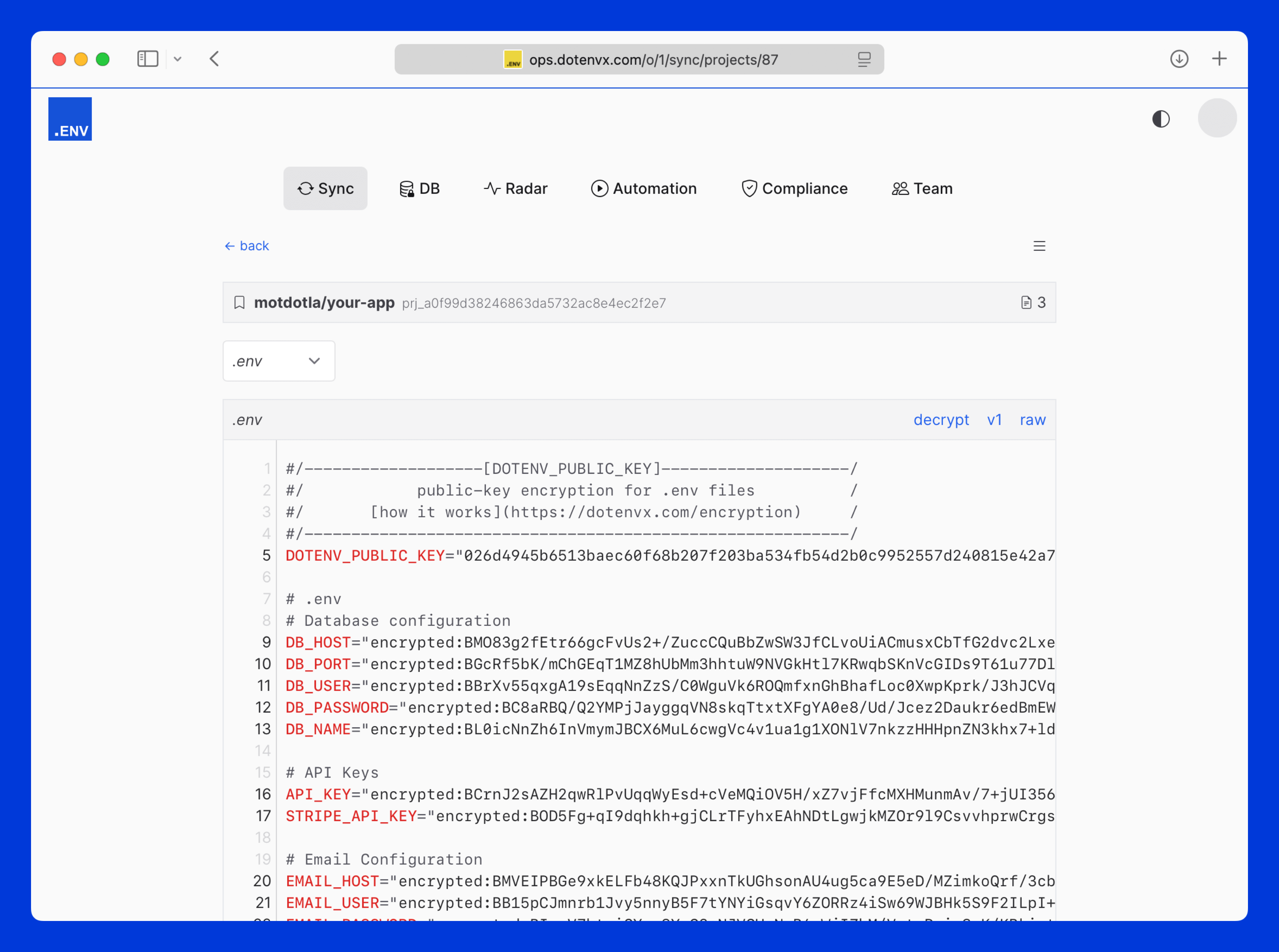Click the bookmark icon beside motdotla/your-app
The width and height of the screenshot is (1279, 952).
pos(239,303)
